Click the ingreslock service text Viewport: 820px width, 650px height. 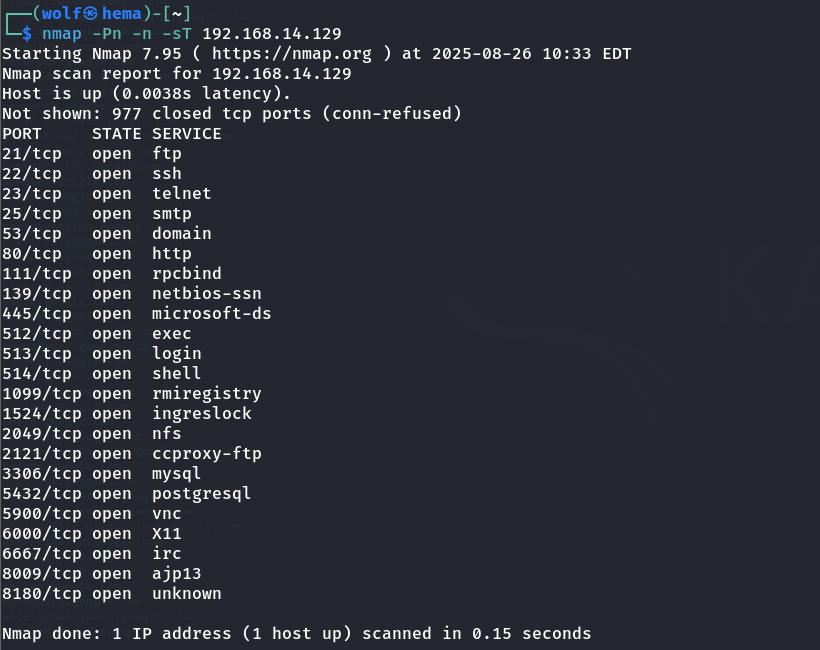point(201,414)
